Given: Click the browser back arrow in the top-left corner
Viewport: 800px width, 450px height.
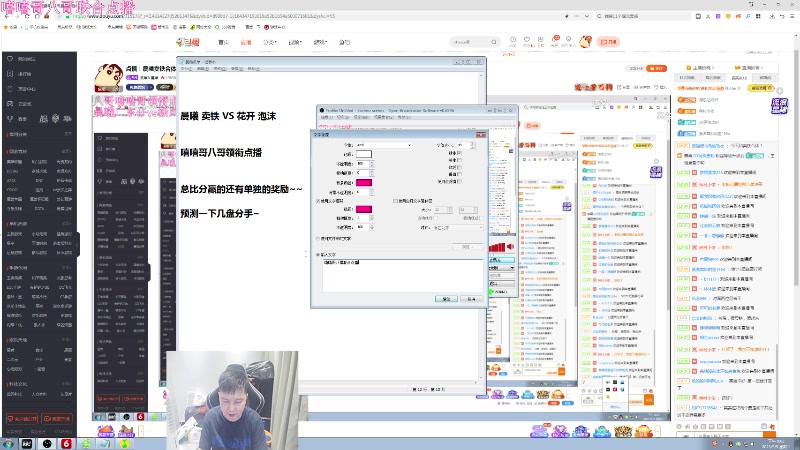Looking at the screenshot, I should 7,16.
